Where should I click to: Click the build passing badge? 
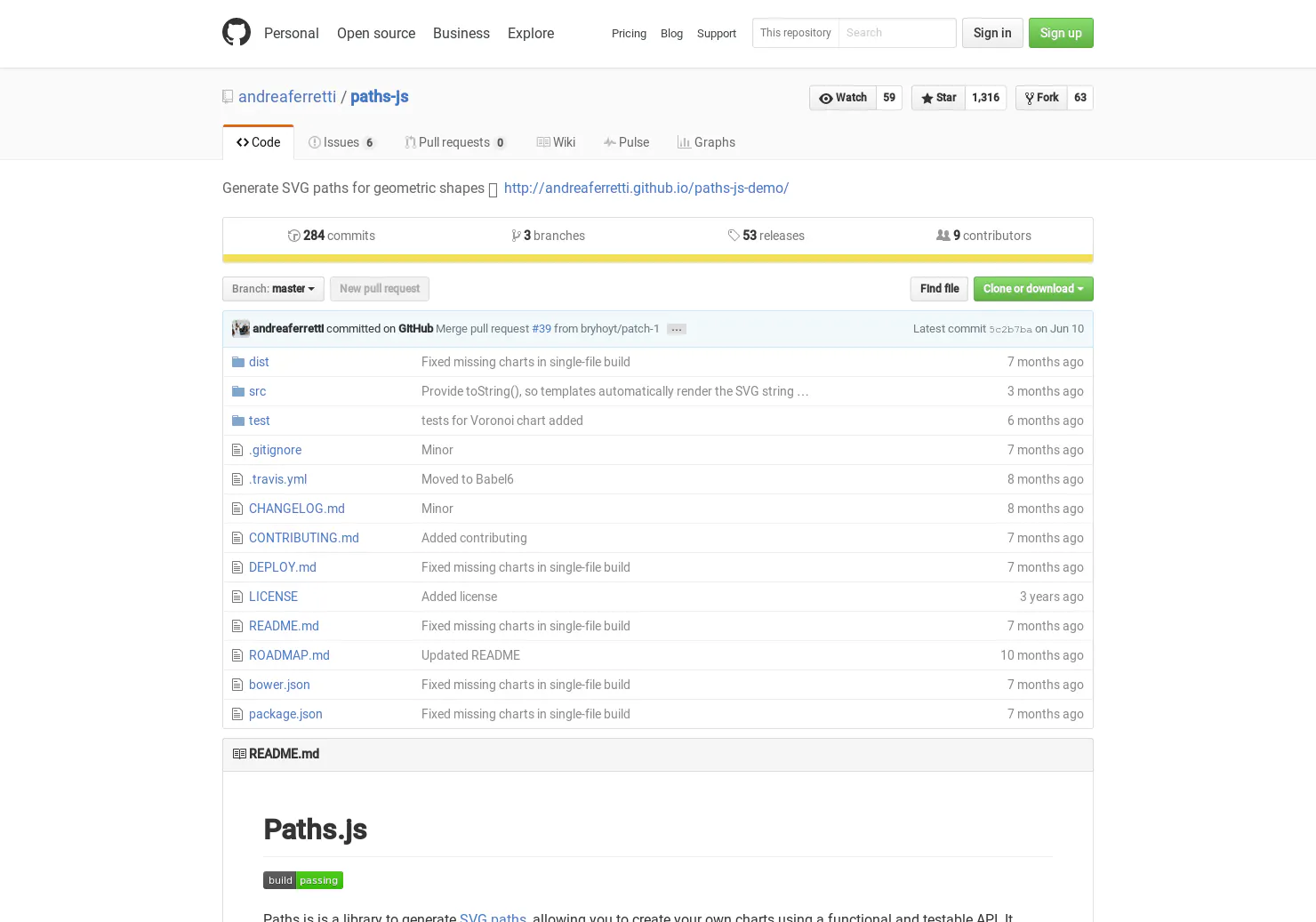click(x=303, y=880)
